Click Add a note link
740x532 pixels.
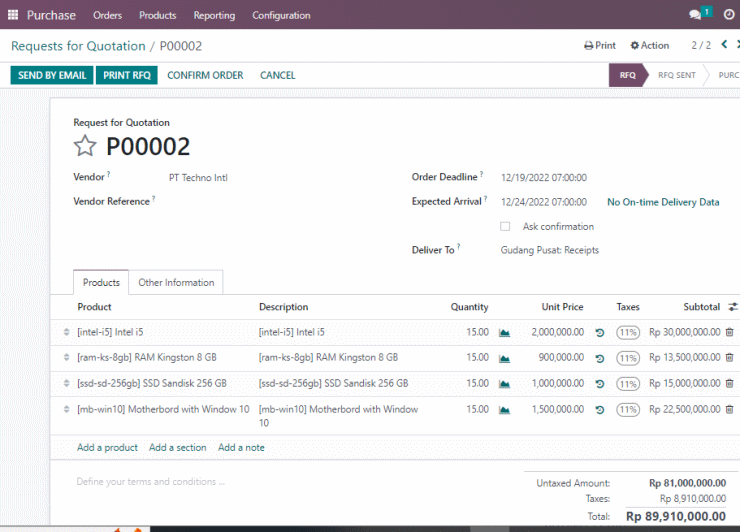tap(241, 448)
